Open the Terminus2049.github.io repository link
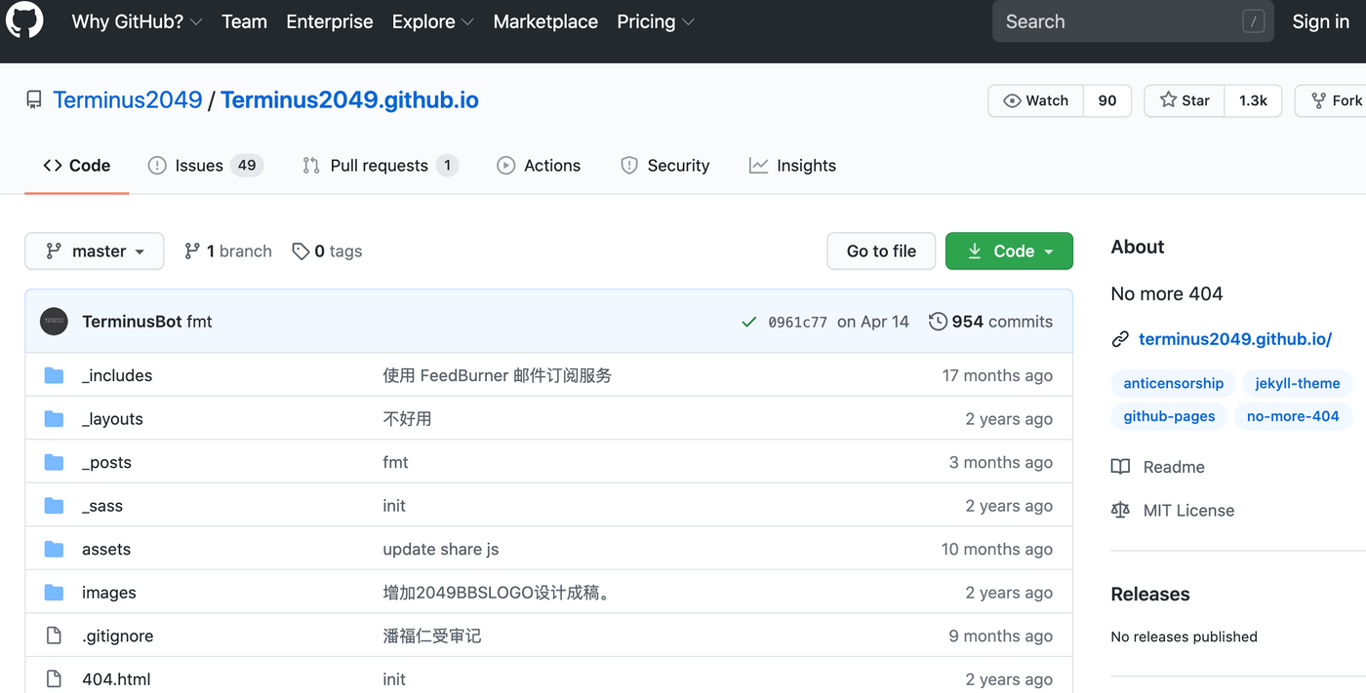Screen dimensions: 1366x693 click(350, 100)
